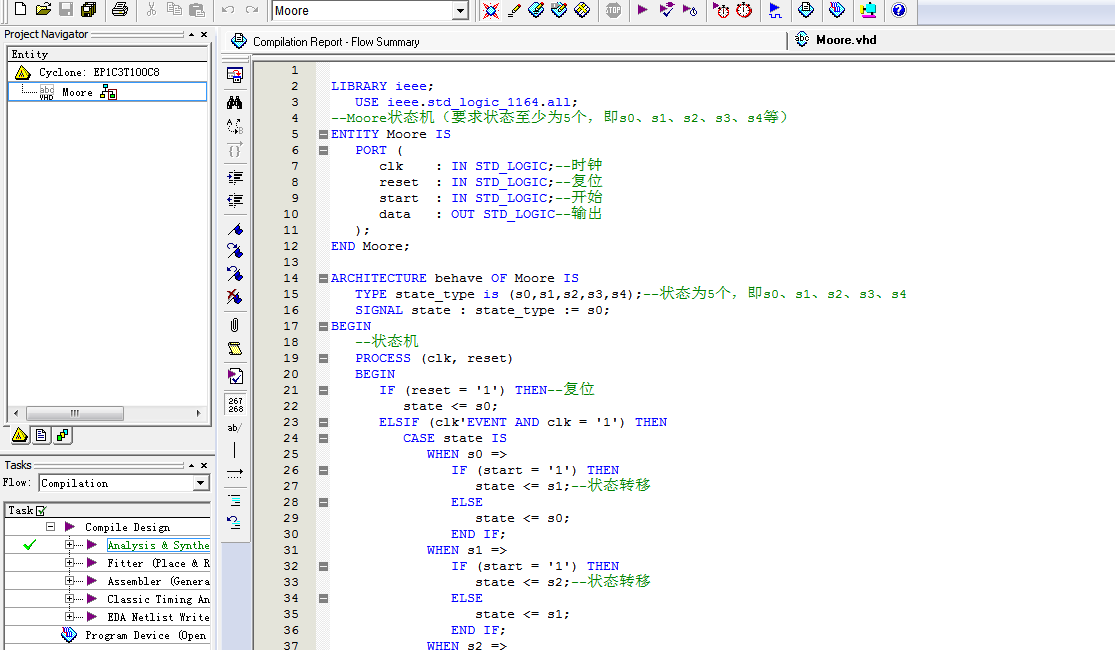Viewport: 1115px width, 650px height.
Task: Click the Print icon in toolbar
Action: 119,10
